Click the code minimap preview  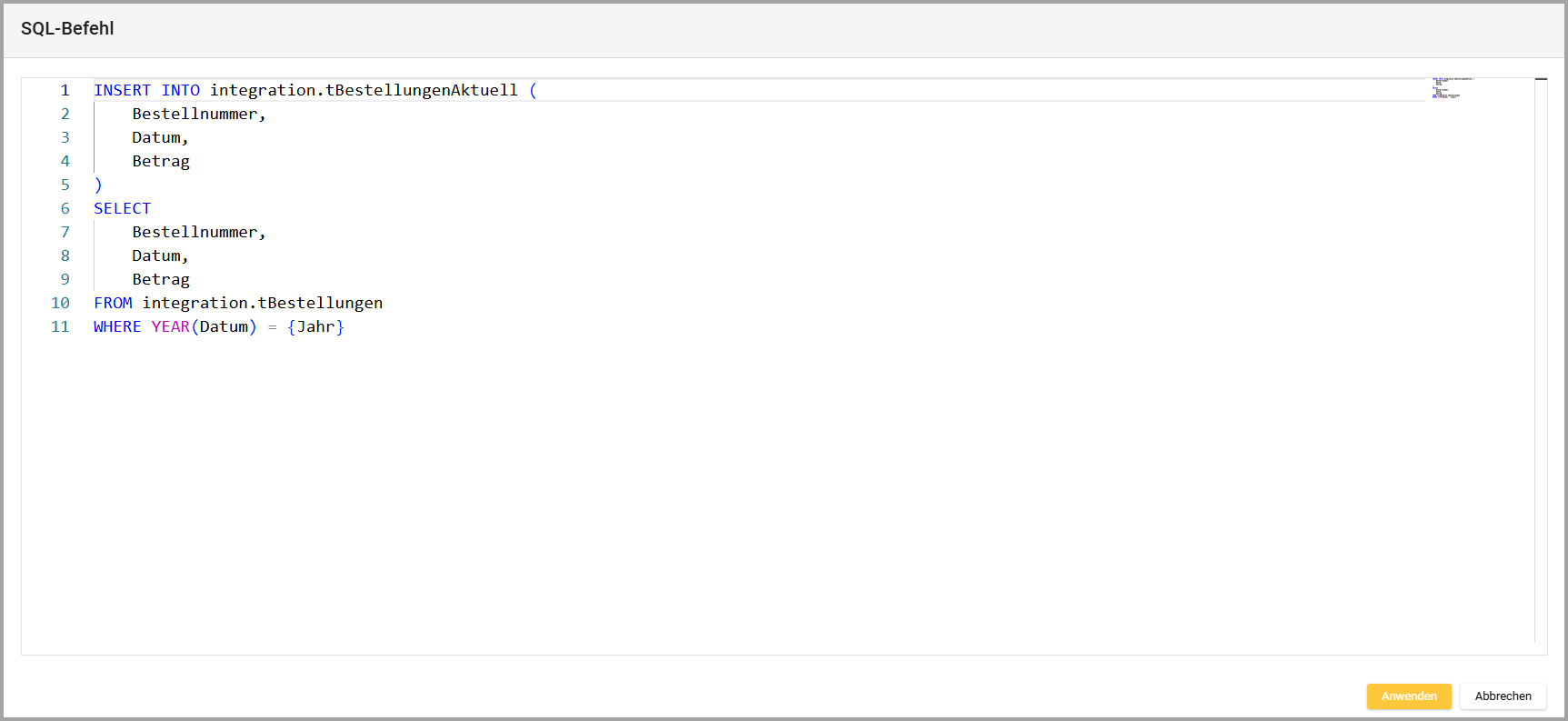pos(1451,88)
